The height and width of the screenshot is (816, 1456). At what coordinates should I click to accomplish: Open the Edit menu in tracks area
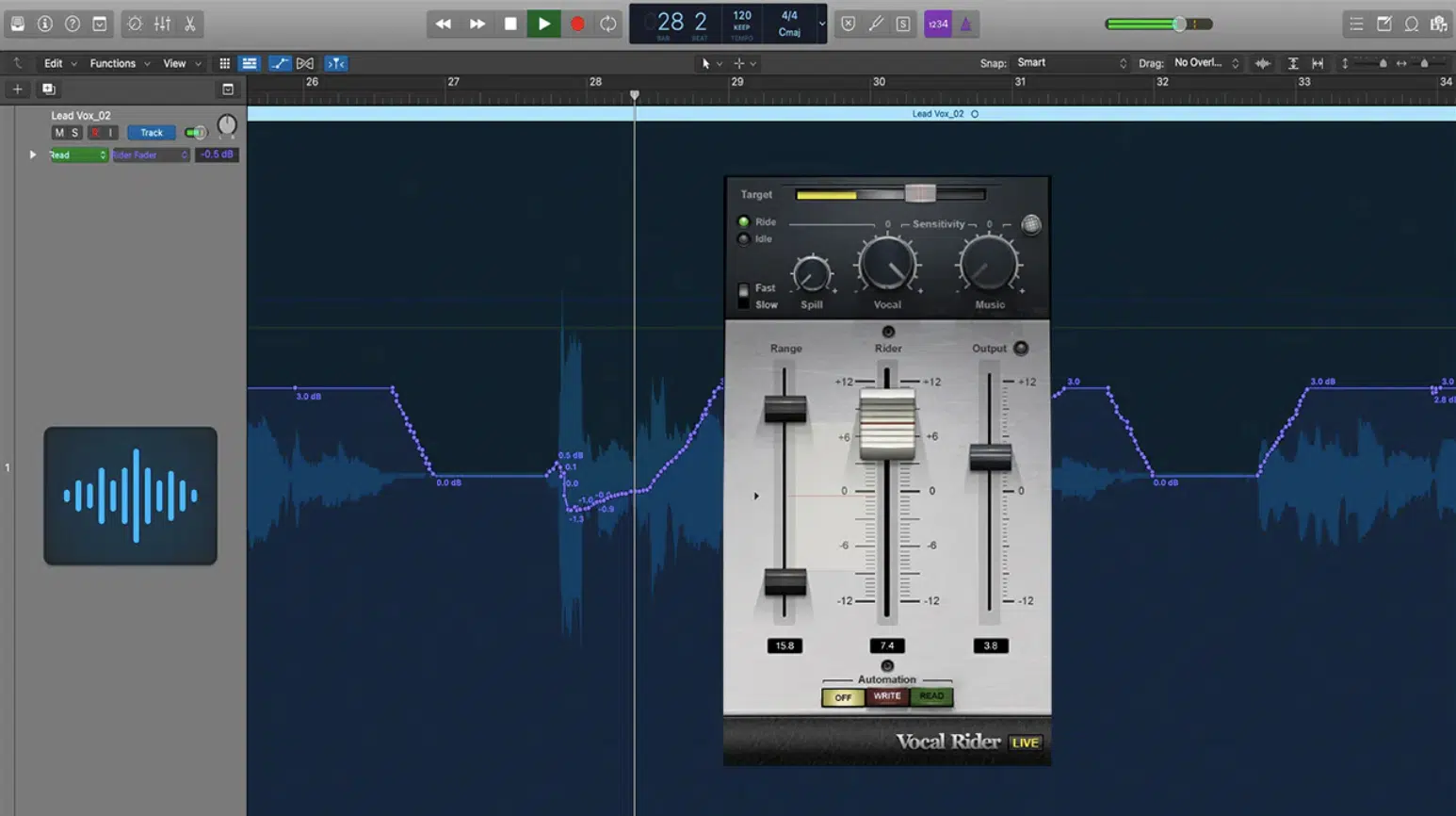(59, 63)
